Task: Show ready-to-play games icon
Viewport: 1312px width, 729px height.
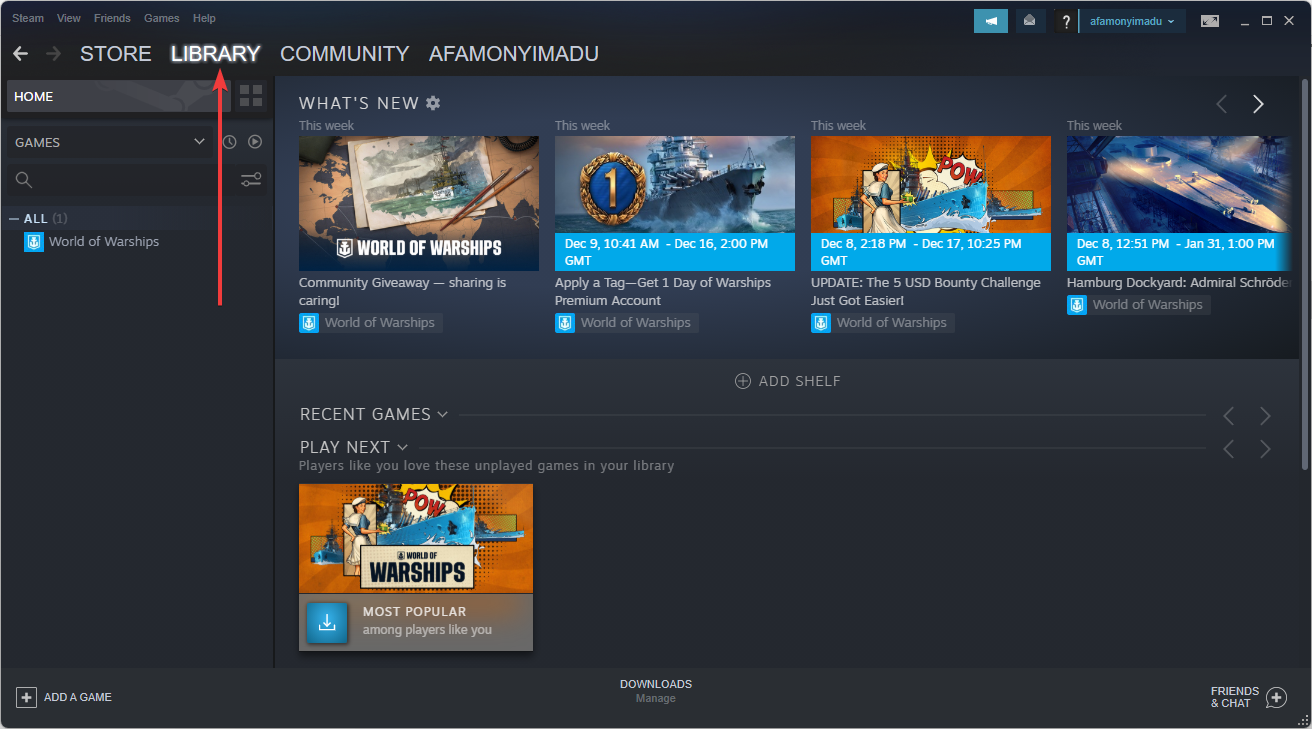Action: click(x=255, y=142)
